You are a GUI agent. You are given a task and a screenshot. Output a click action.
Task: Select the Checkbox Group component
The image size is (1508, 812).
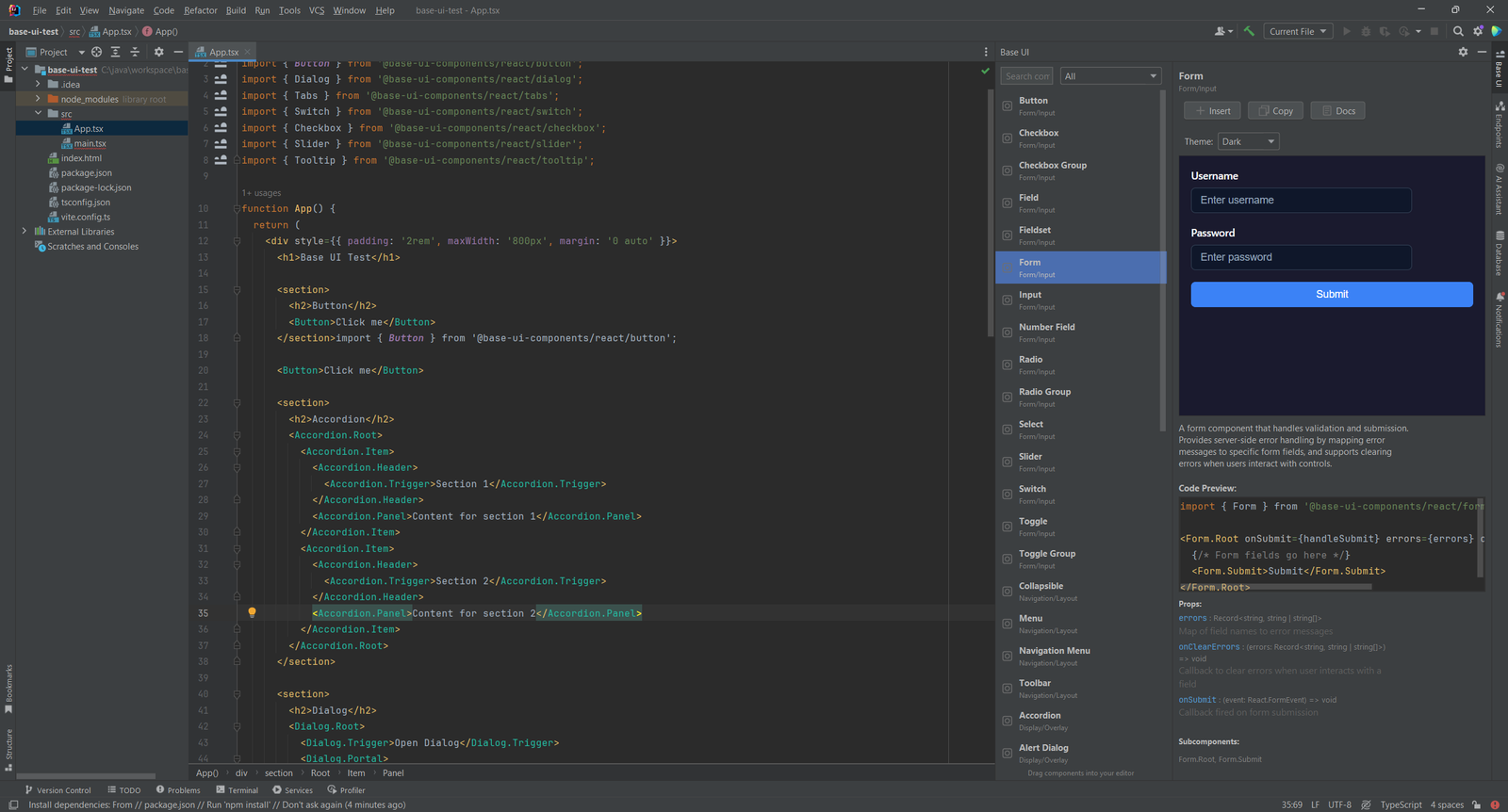(1080, 171)
